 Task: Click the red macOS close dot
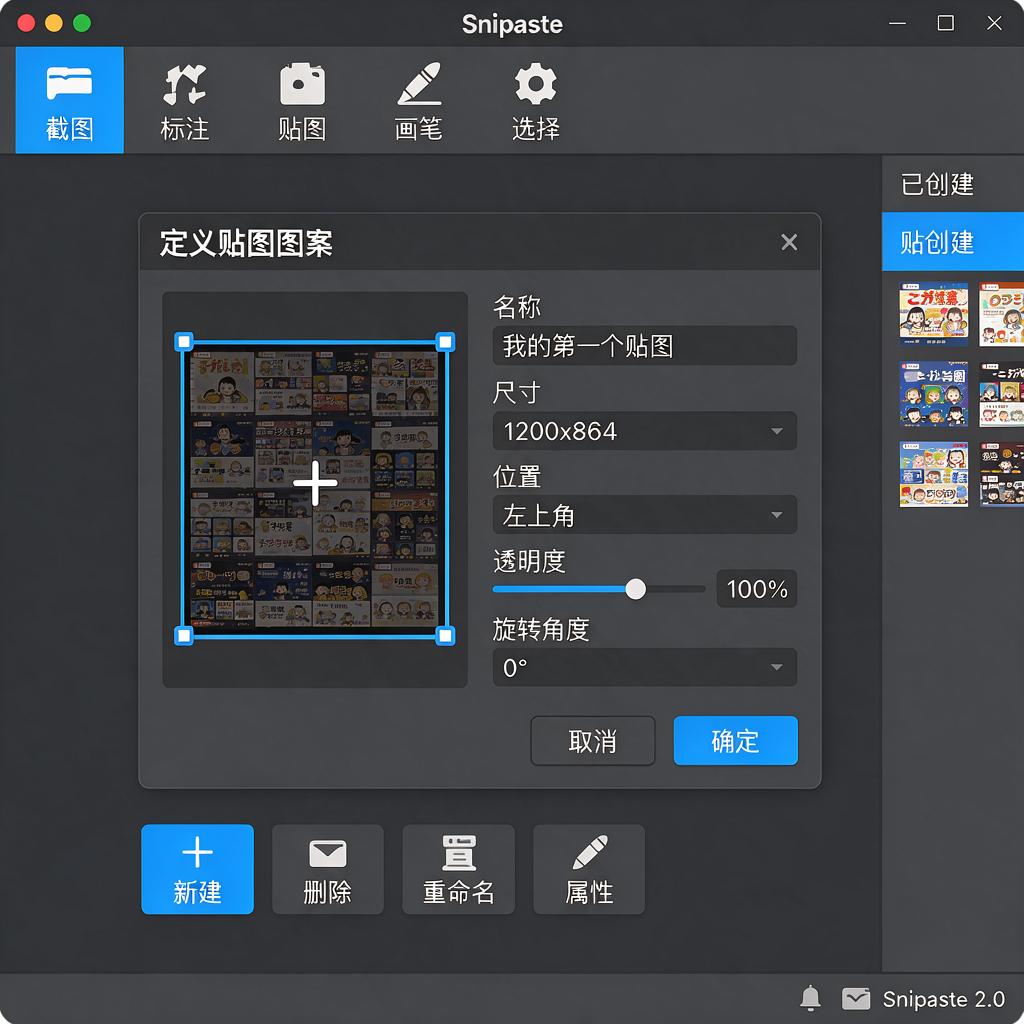click(x=26, y=24)
